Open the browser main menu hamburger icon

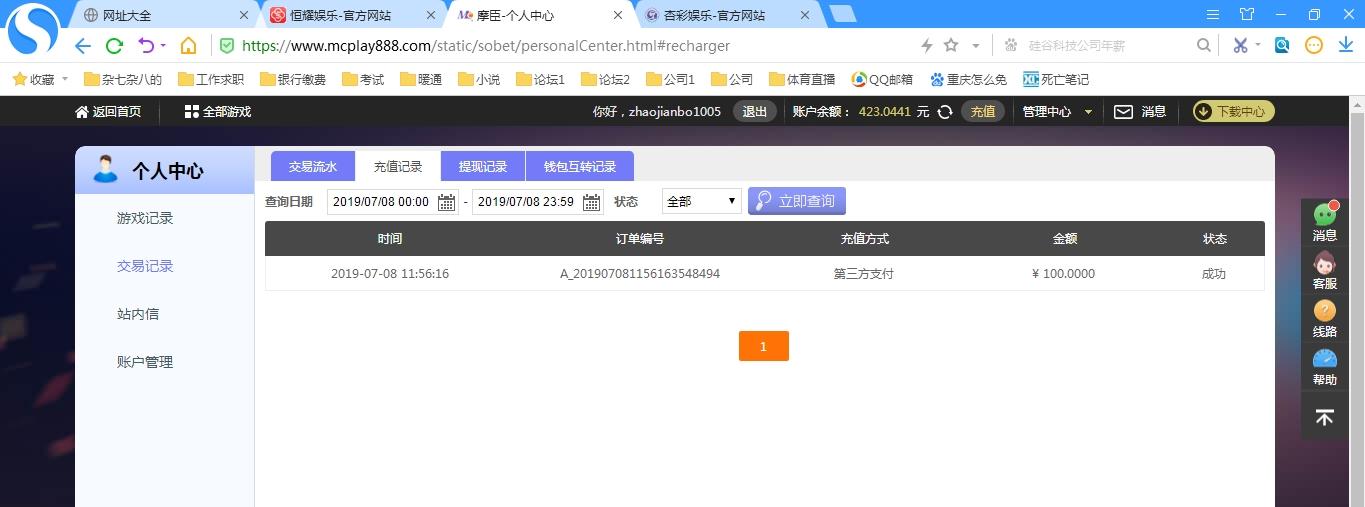click(1213, 15)
